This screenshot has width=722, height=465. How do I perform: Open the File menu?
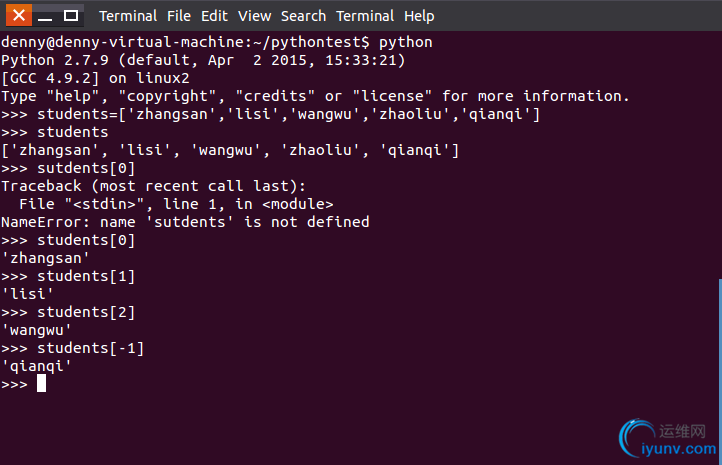tap(179, 16)
